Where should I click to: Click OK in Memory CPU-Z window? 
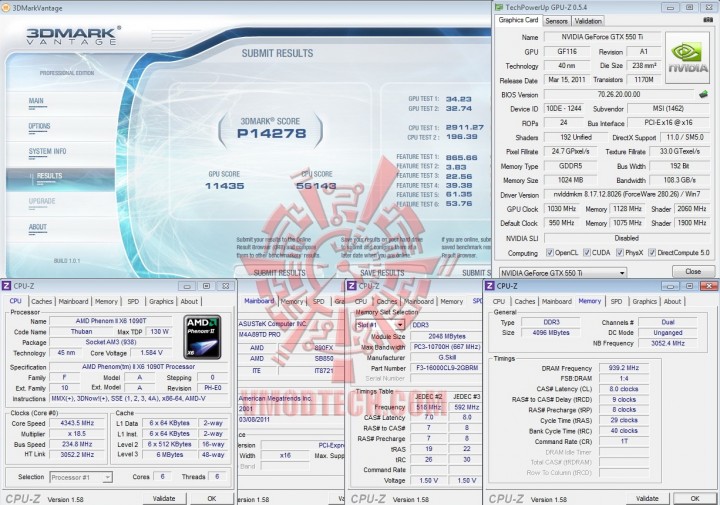pyautogui.click(x=695, y=499)
